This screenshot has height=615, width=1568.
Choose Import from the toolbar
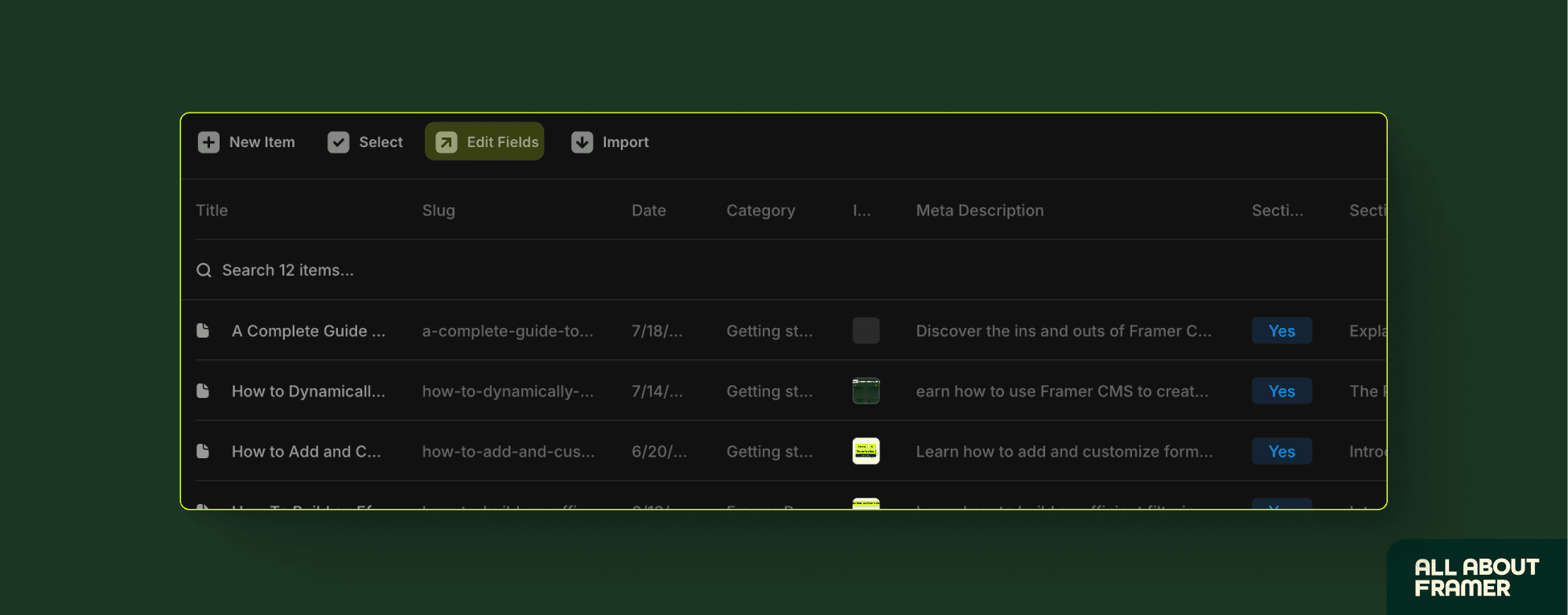[610, 142]
